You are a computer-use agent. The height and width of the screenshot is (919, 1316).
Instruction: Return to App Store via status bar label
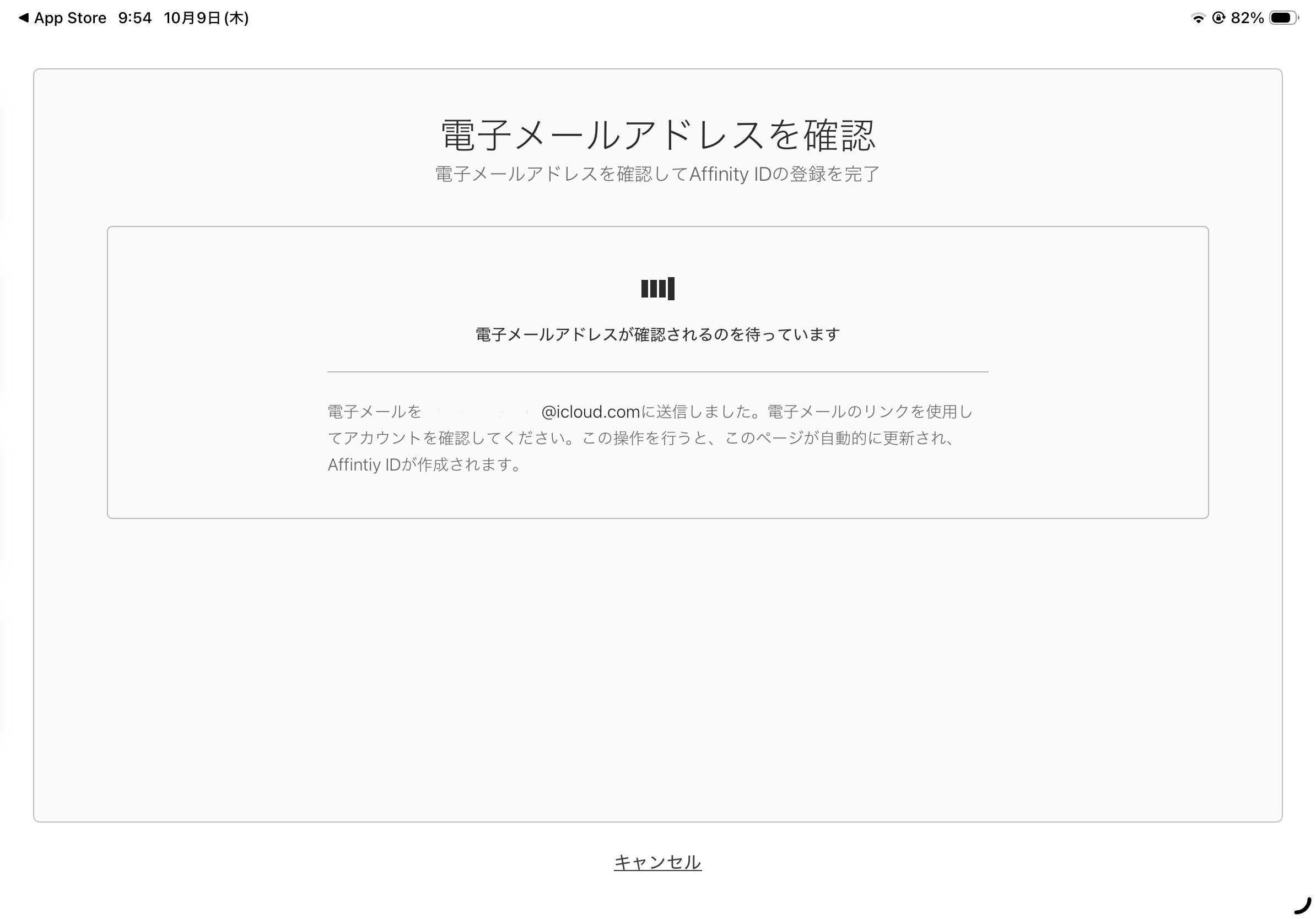tap(70, 18)
